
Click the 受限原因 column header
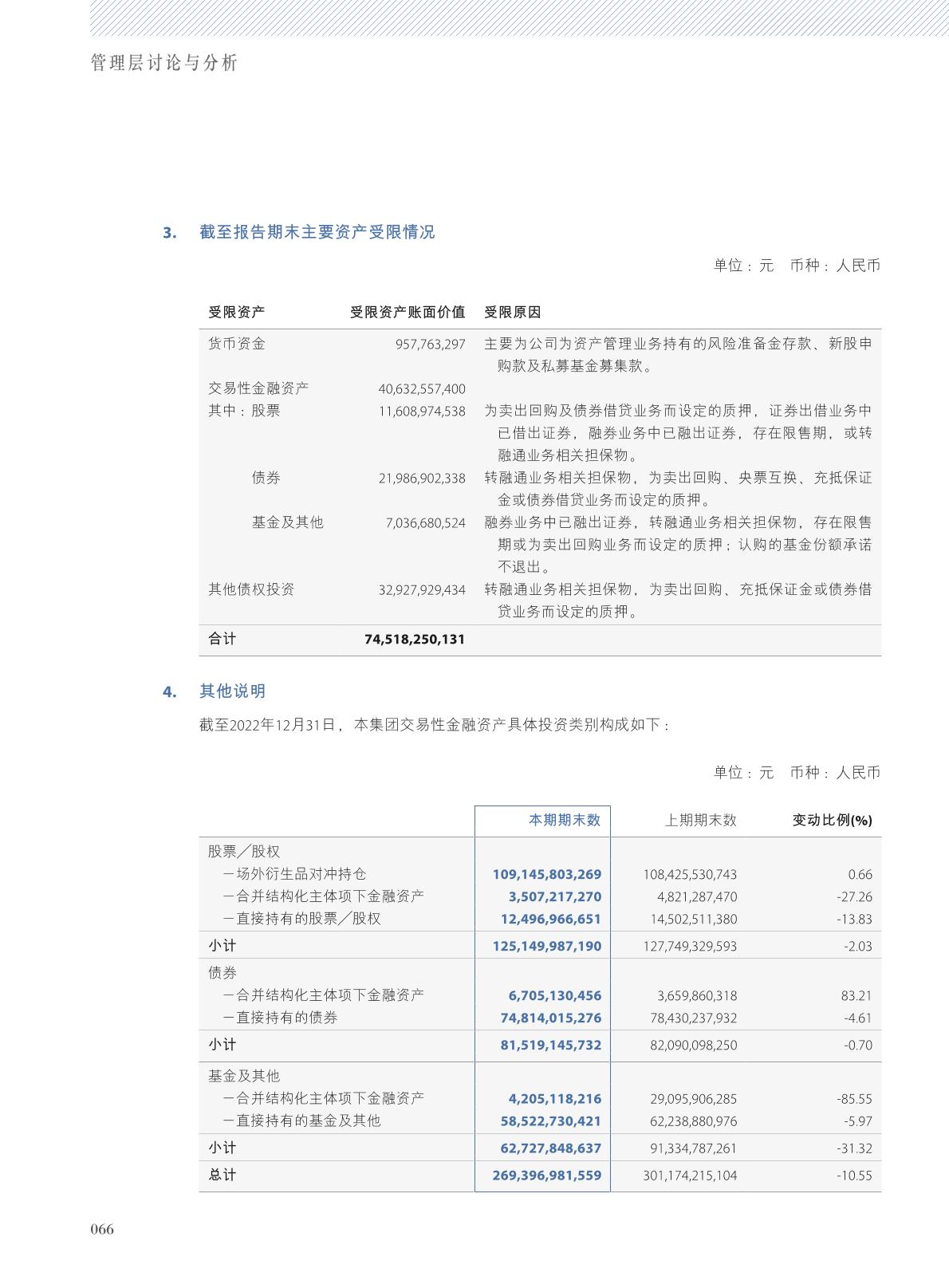pyautogui.click(x=512, y=312)
